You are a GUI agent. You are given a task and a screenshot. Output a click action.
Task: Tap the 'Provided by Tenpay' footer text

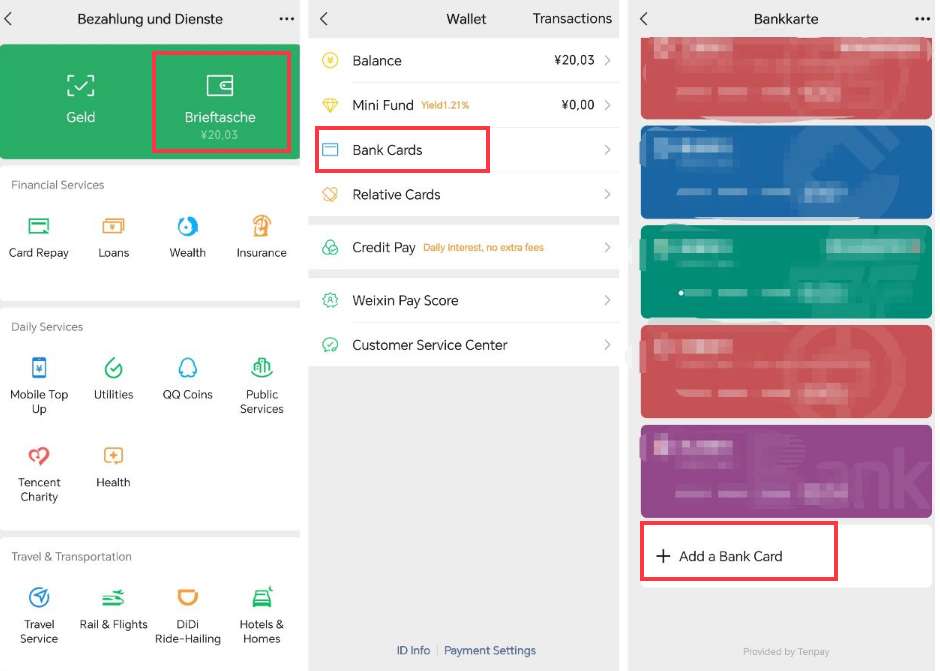(786, 651)
